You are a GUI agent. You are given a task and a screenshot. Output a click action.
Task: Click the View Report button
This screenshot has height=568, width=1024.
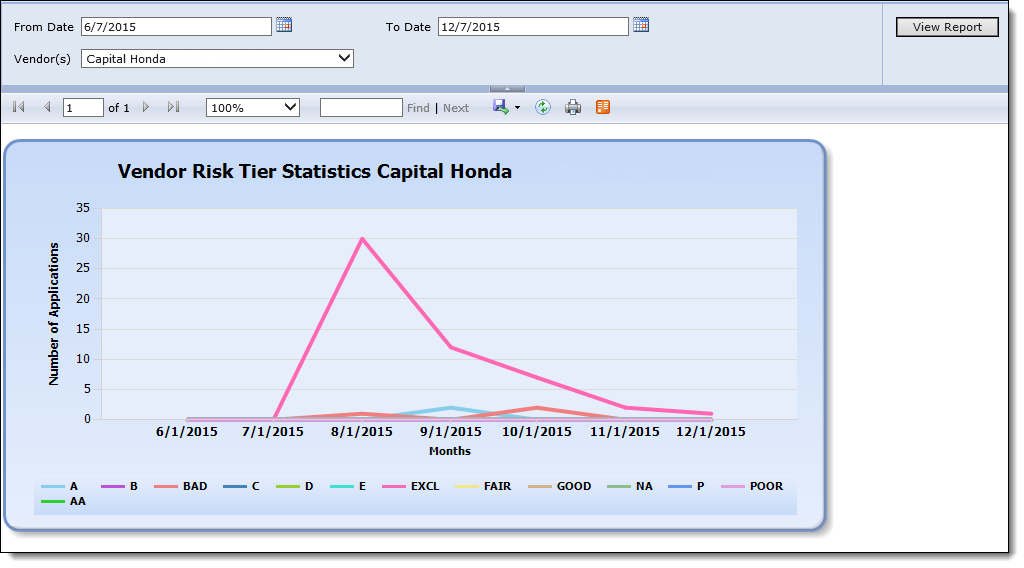[x=947, y=27]
